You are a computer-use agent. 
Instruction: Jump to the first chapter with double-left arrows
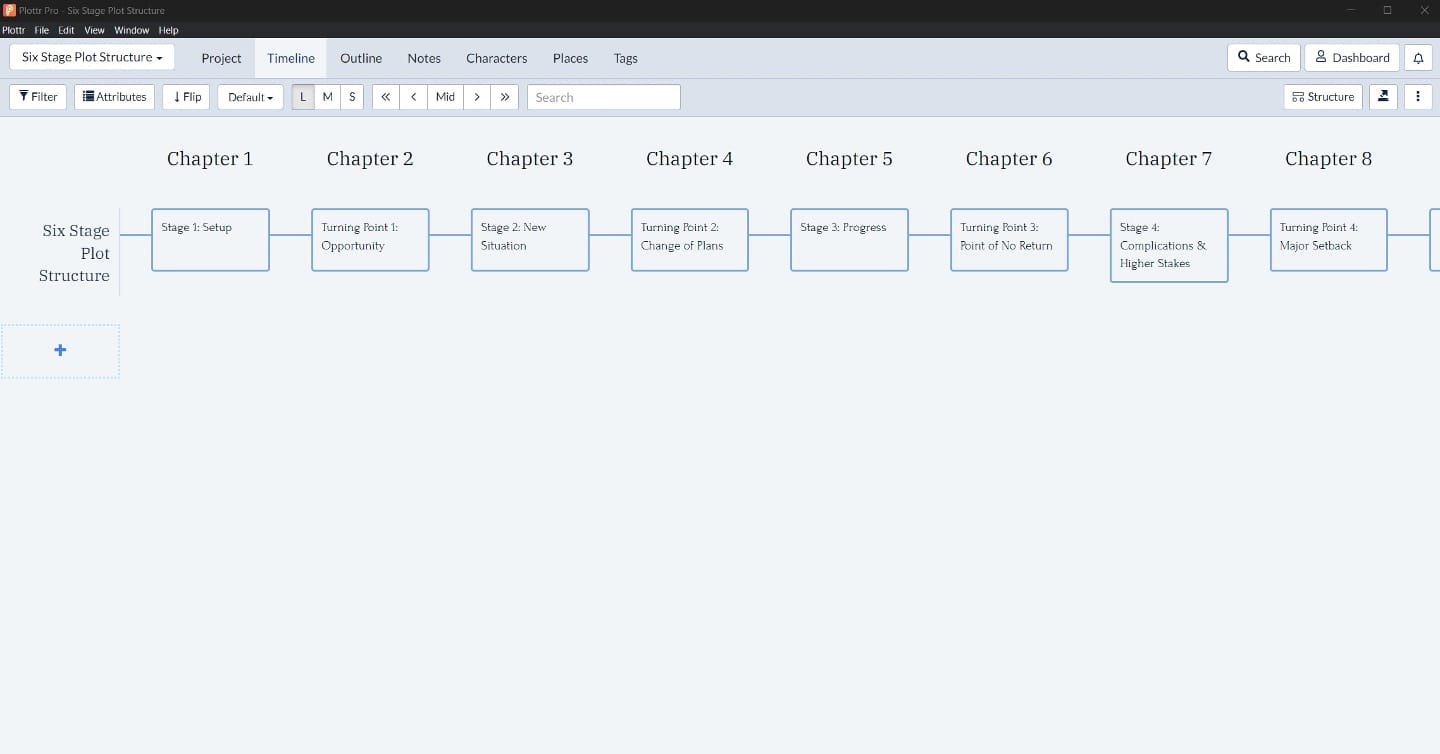pyautogui.click(x=385, y=96)
